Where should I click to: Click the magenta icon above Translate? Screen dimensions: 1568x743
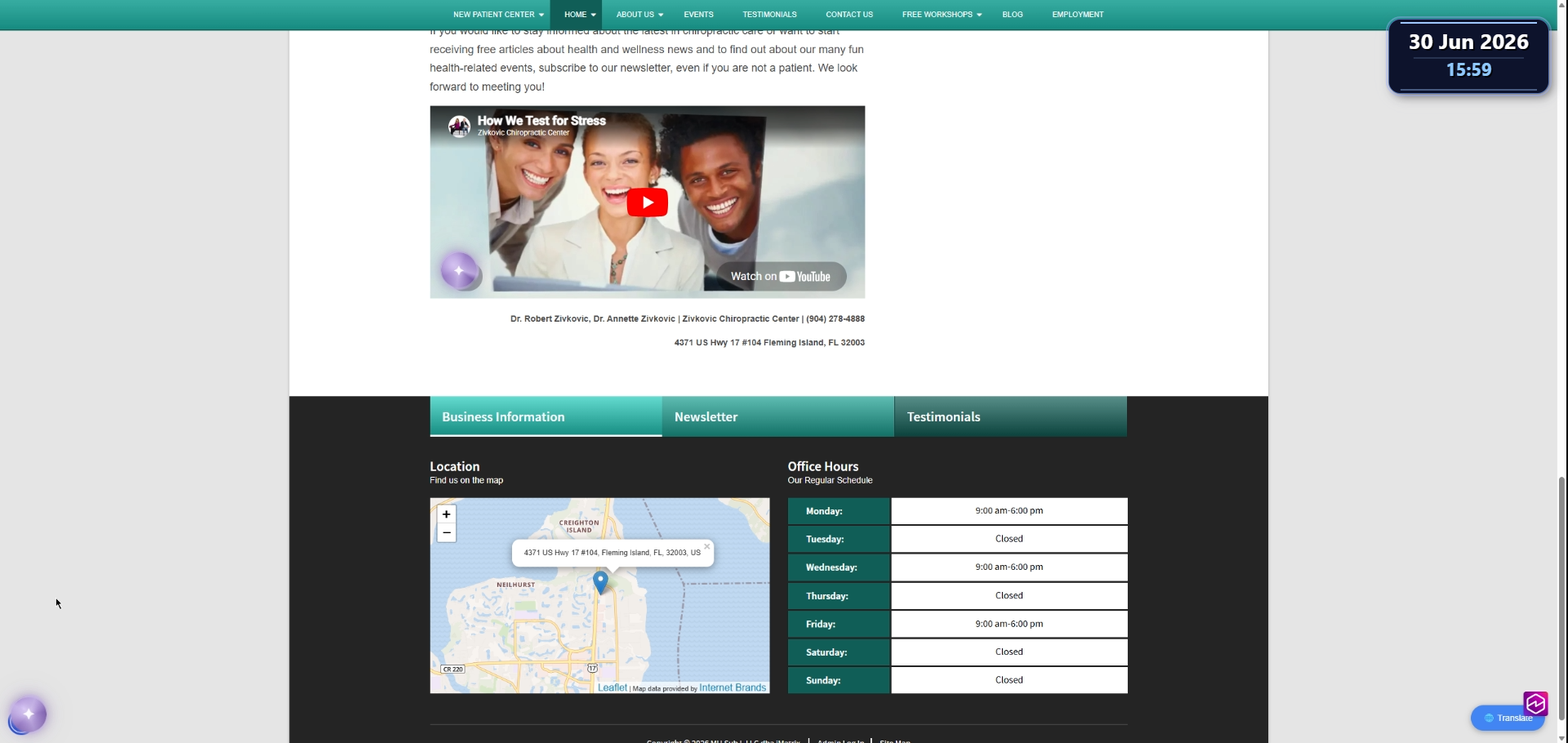point(1535,703)
